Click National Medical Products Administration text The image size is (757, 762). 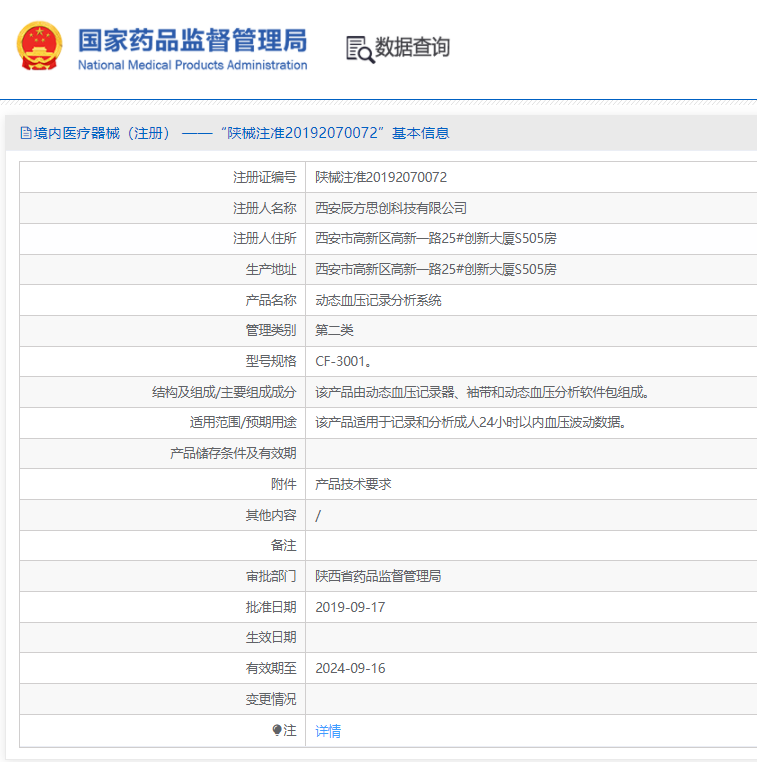click(x=192, y=65)
